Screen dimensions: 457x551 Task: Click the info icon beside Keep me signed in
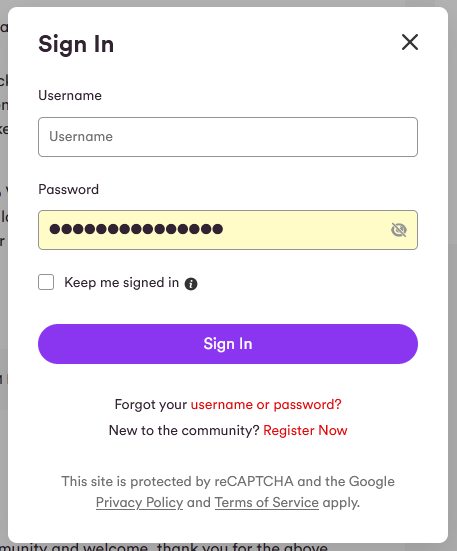coord(191,284)
